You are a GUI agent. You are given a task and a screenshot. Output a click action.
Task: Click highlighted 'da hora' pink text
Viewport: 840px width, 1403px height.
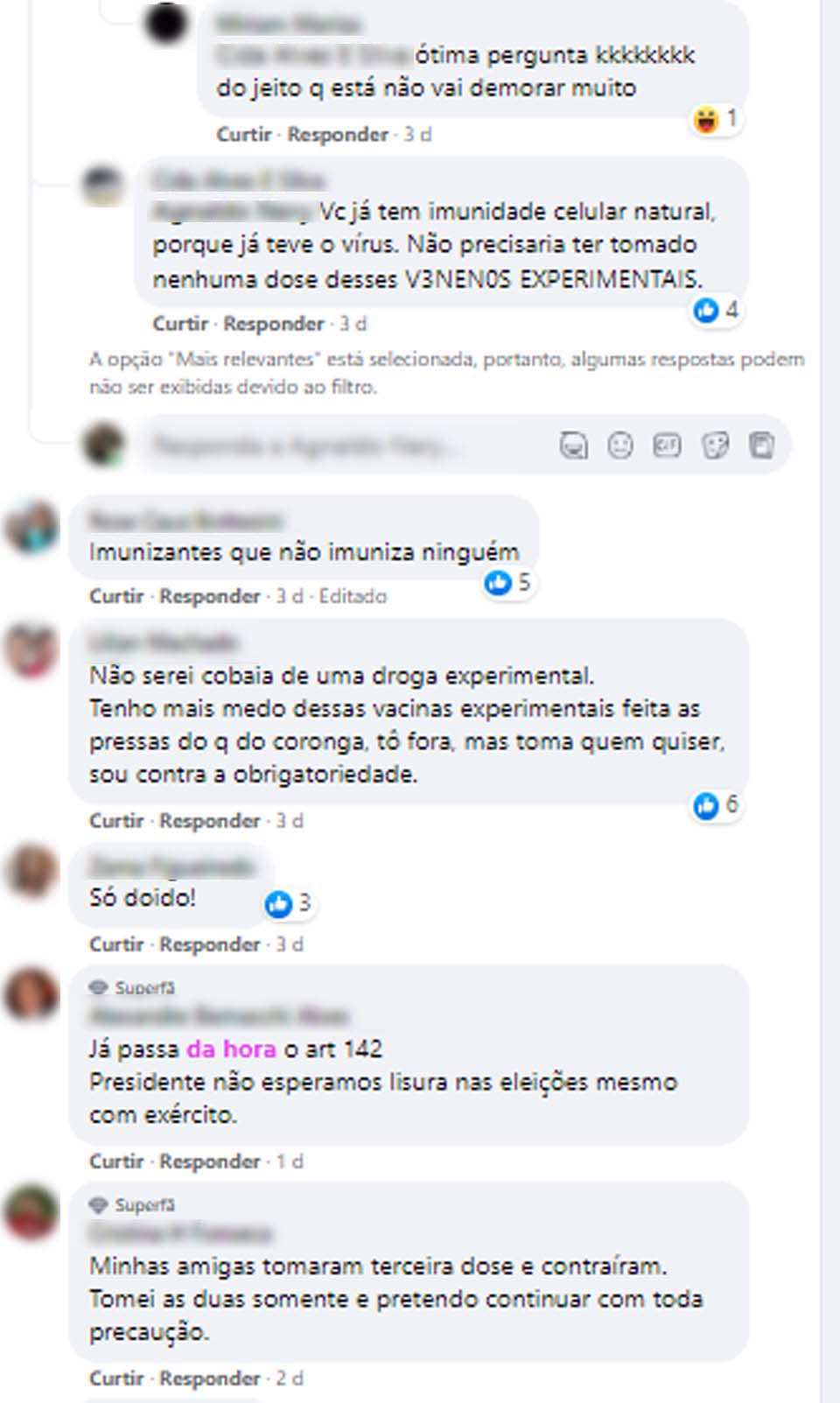(231, 1049)
